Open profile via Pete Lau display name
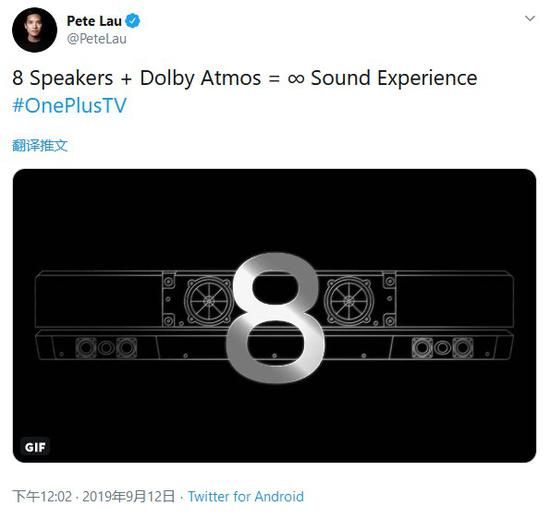Viewport: 550px width, 518px height. (94, 21)
